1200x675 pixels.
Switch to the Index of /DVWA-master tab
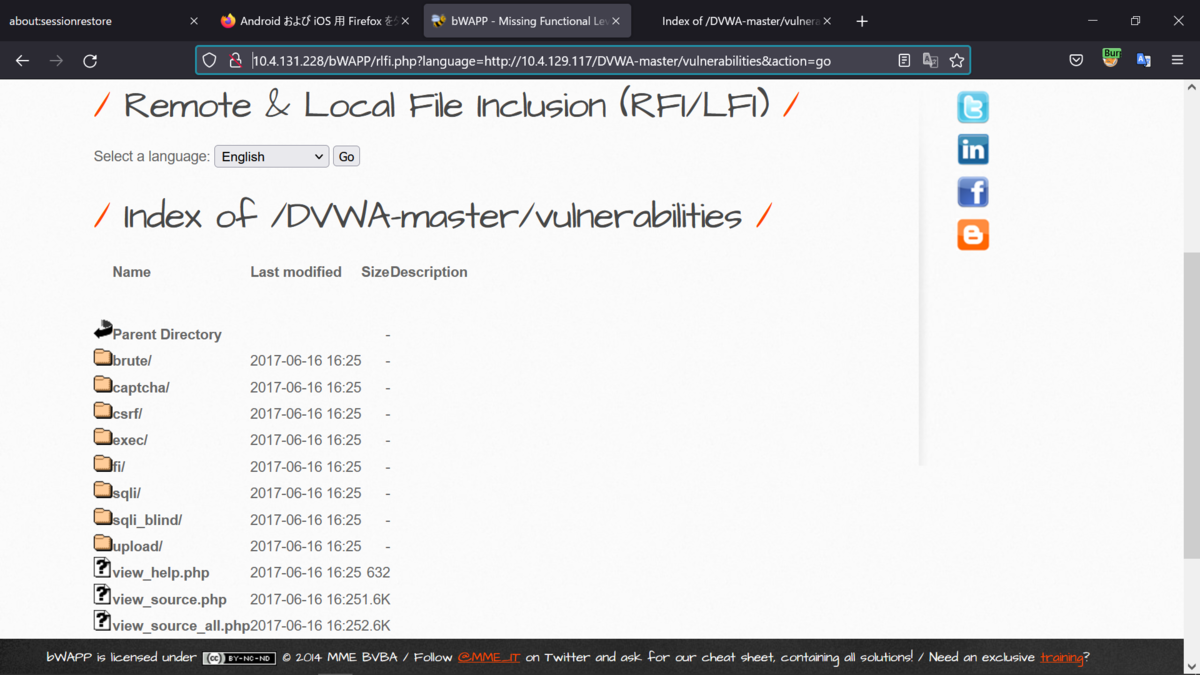pyautogui.click(x=740, y=21)
